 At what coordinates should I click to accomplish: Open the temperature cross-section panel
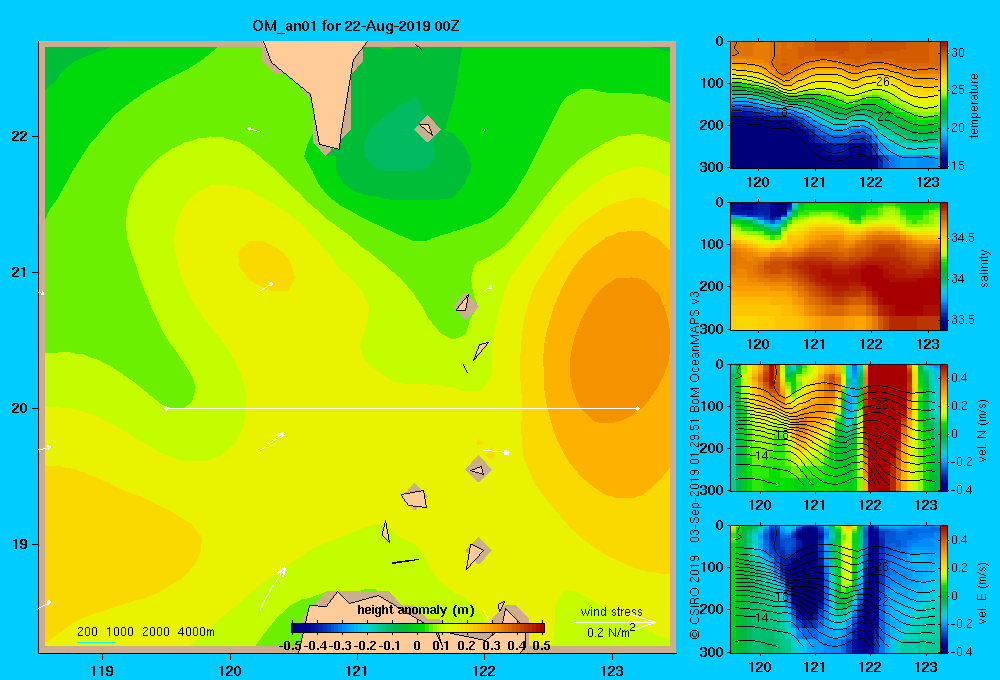835,105
